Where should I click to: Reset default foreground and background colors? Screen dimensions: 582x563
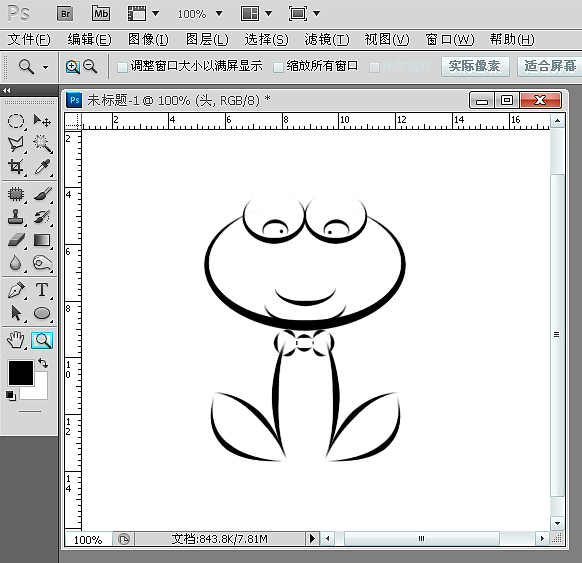[x=11, y=396]
